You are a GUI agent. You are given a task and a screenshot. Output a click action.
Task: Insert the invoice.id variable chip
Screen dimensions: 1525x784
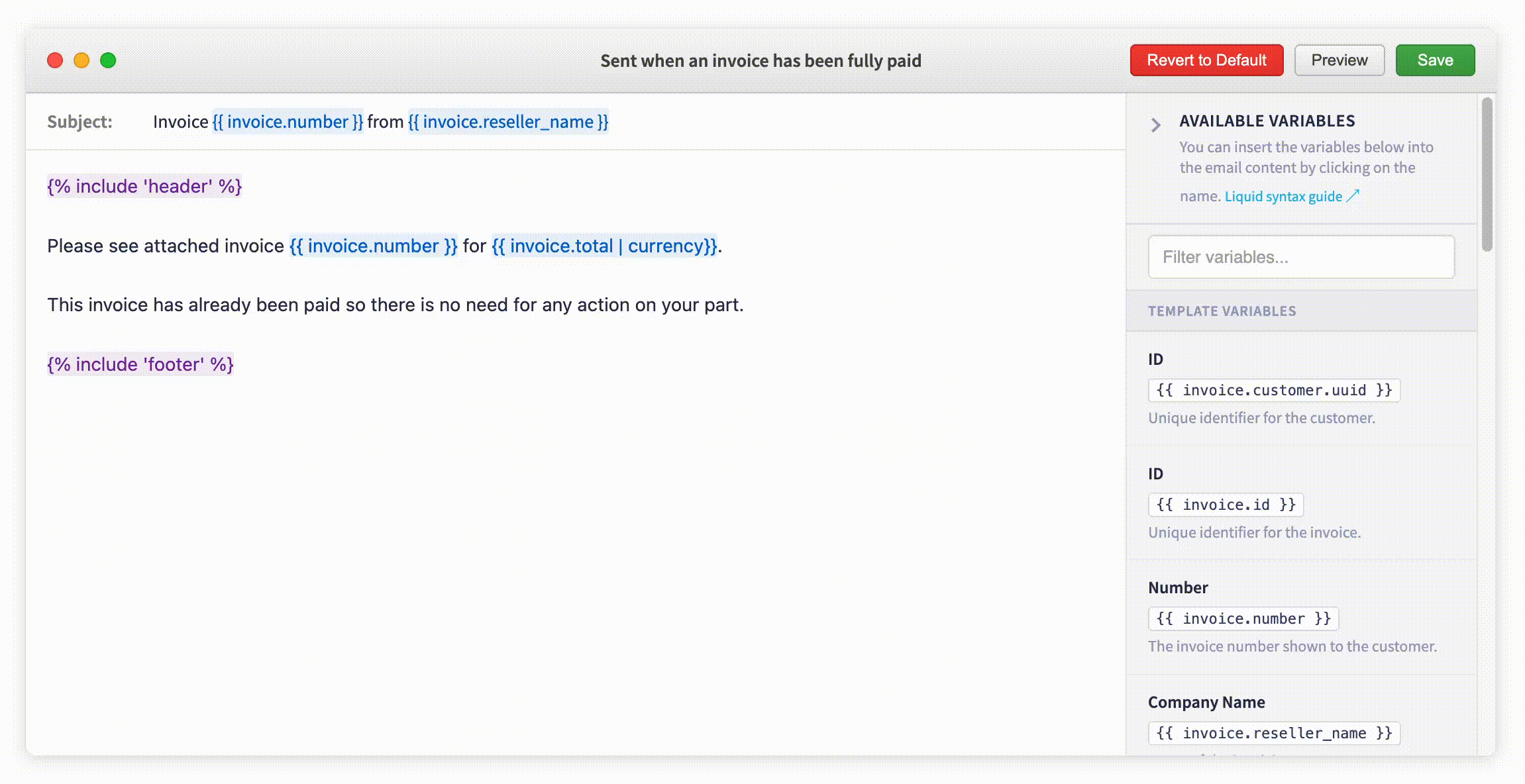tap(1225, 505)
